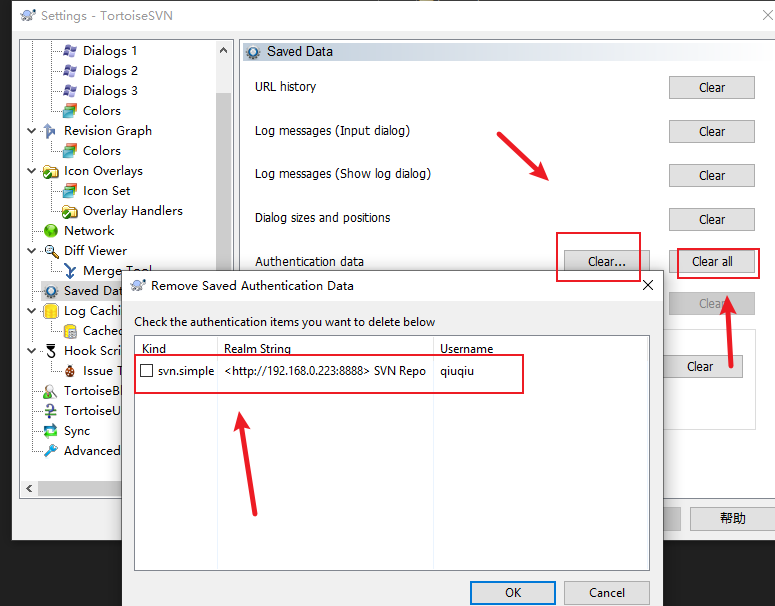Click the Dialogs 3 tree icon
This screenshot has height=606, width=775.
(70, 91)
